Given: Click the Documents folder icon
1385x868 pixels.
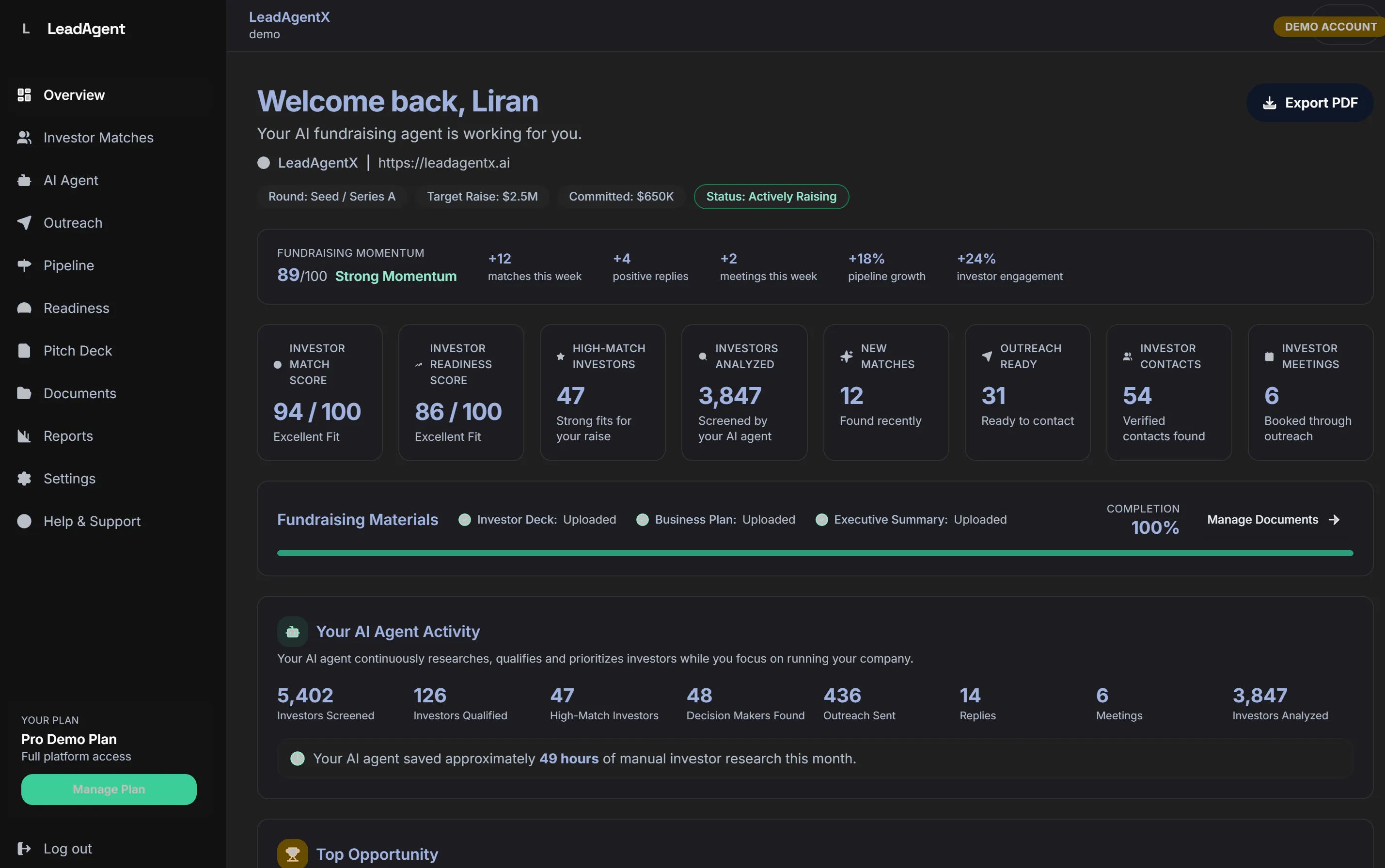Looking at the screenshot, I should click(24, 393).
